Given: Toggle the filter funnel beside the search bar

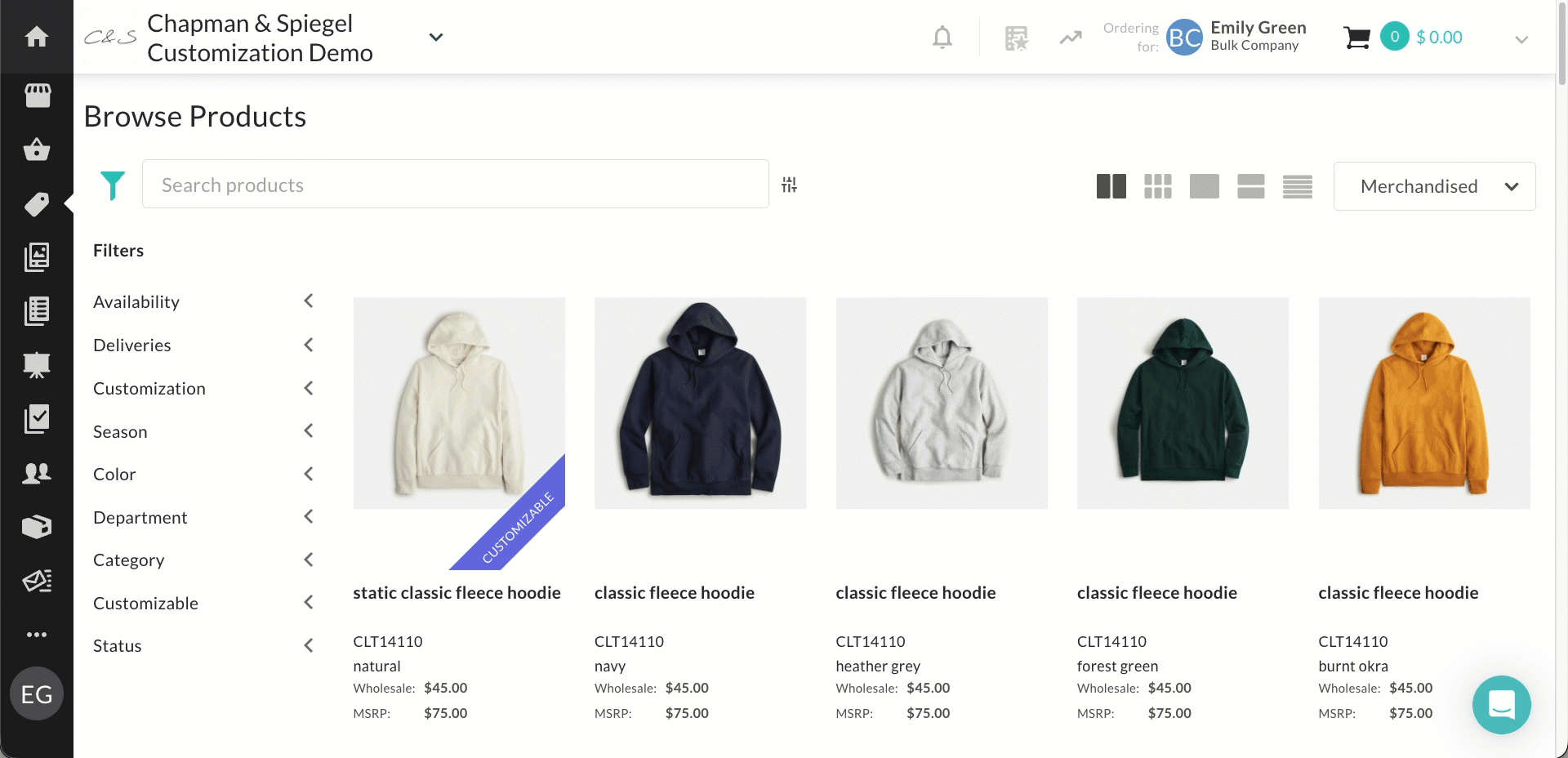Looking at the screenshot, I should [x=113, y=185].
